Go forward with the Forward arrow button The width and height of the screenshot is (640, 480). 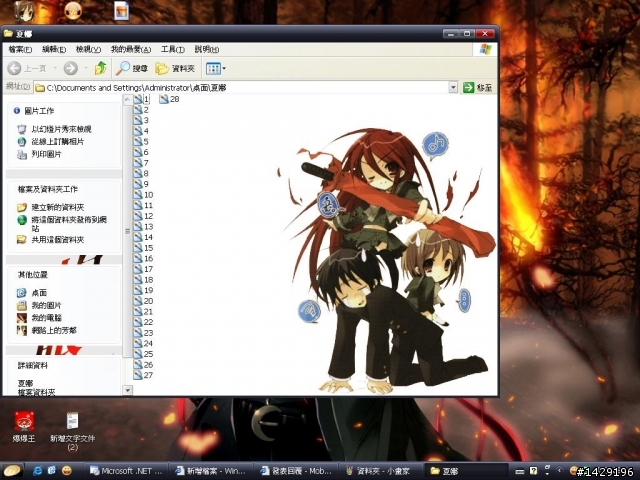pyautogui.click(x=71, y=68)
